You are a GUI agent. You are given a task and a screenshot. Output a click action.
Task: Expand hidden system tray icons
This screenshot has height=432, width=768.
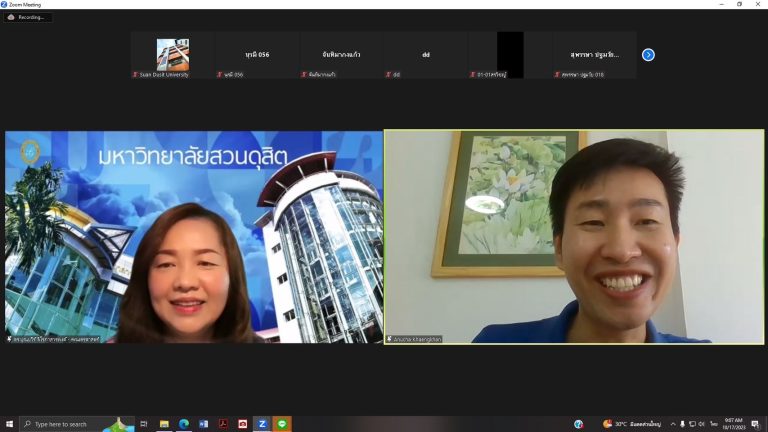coord(673,424)
